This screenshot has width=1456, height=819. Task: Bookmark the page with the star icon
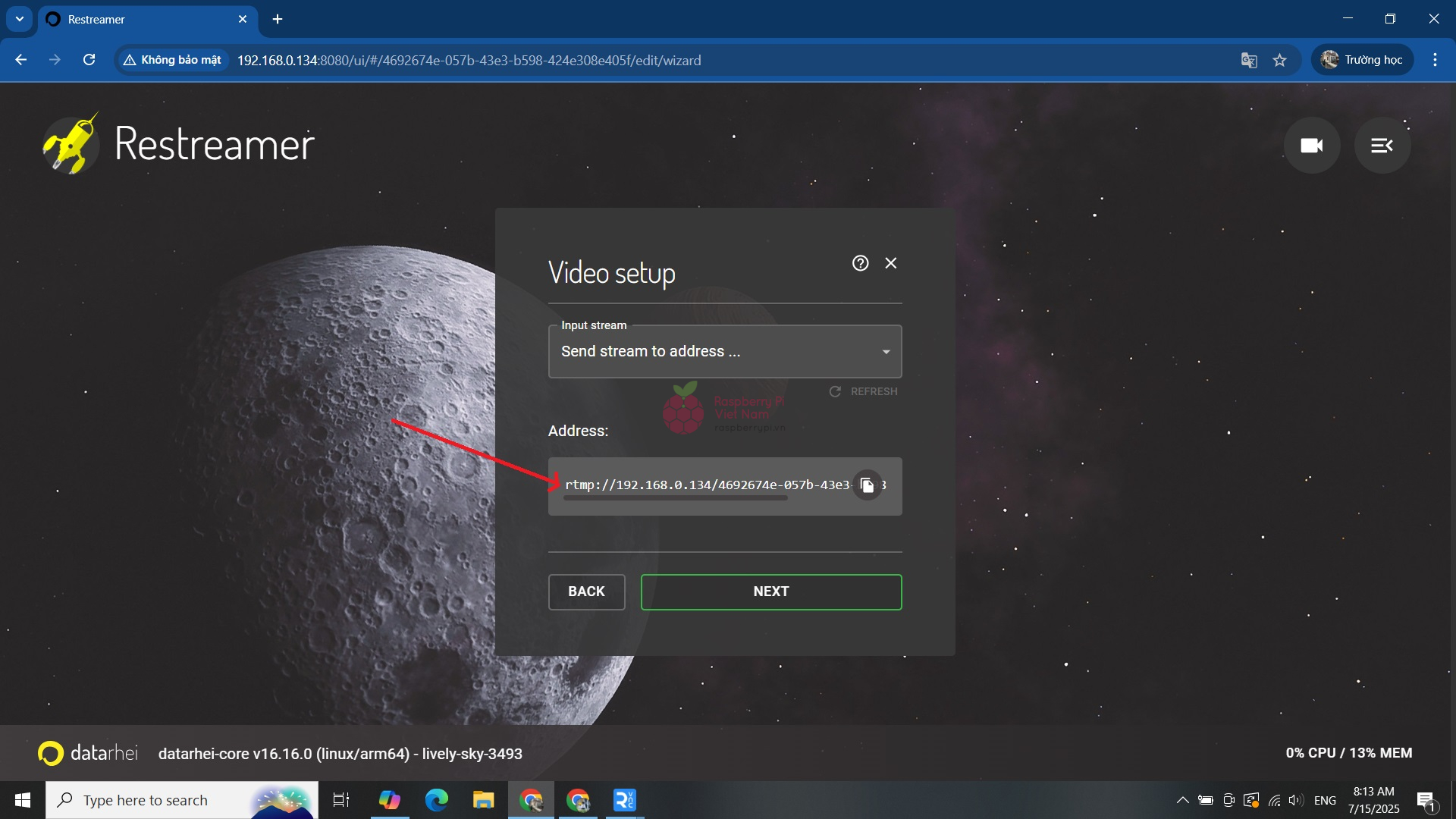click(x=1280, y=60)
